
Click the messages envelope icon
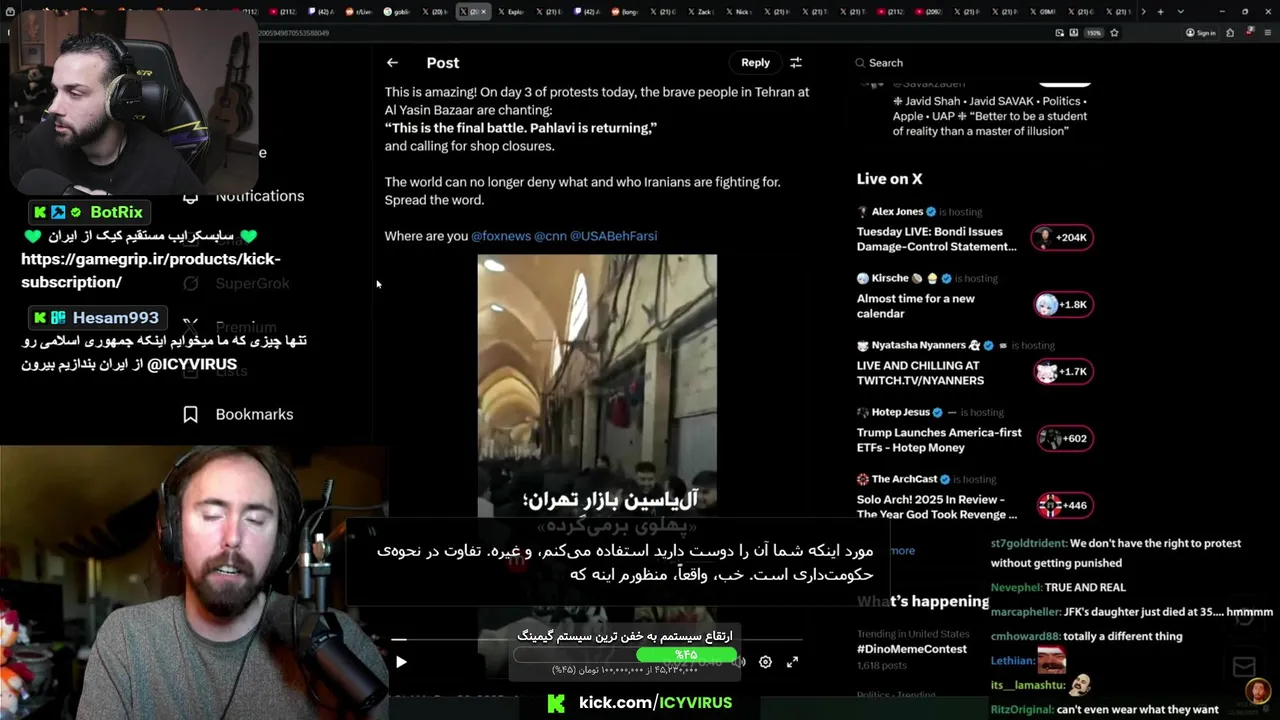[1244, 667]
